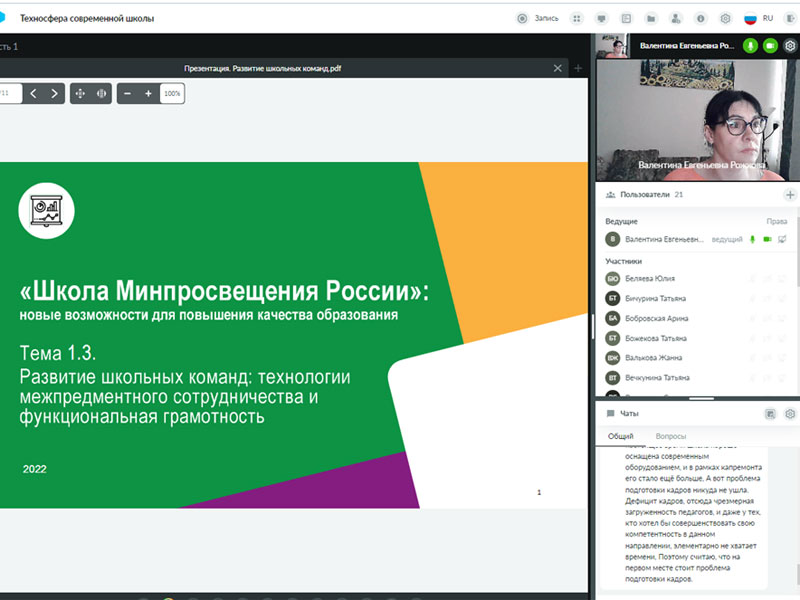Click the 100% zoom level field

[x=172, y=93]
